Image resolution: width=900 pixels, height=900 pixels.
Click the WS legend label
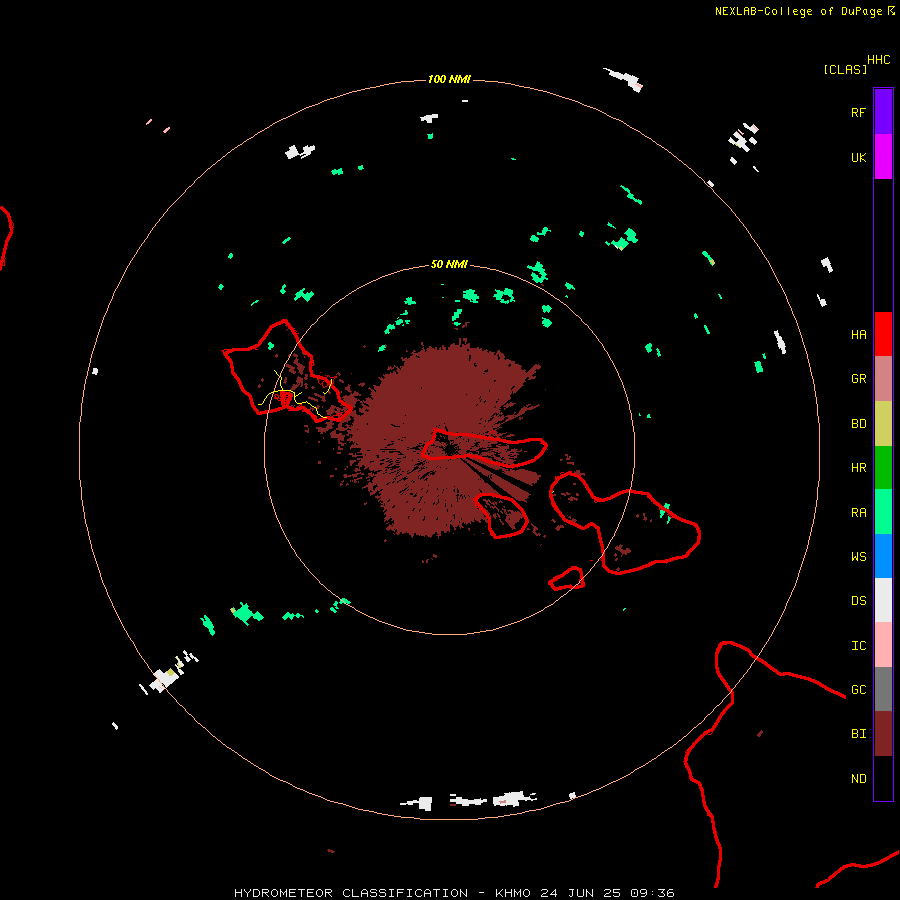pos(858,557)
